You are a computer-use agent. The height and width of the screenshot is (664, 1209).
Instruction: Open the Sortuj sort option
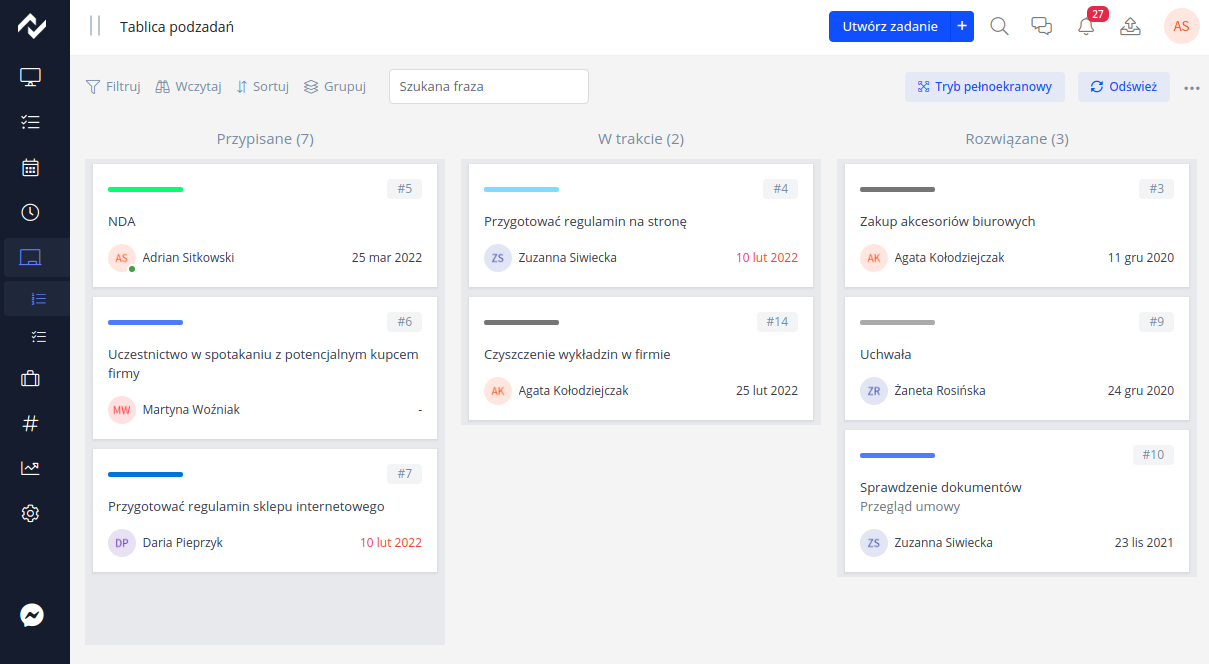coord(262,87)
